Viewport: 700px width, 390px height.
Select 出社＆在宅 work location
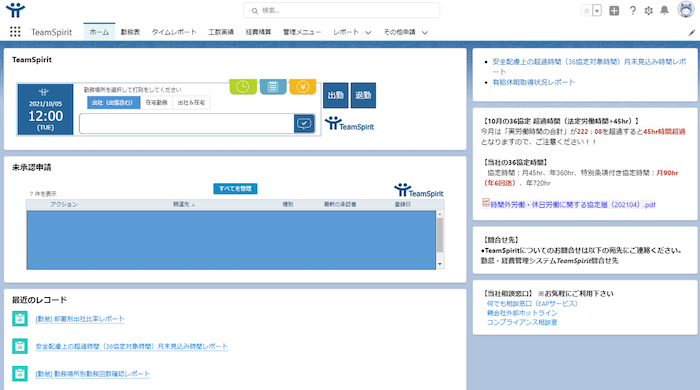click(191, 103)
